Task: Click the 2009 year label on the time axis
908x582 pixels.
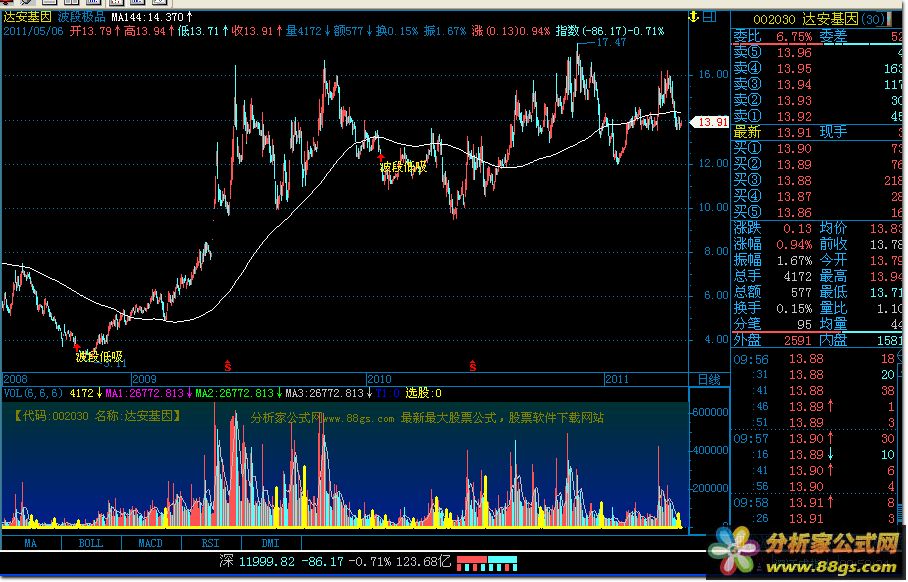Action: (x=144, y=380)
